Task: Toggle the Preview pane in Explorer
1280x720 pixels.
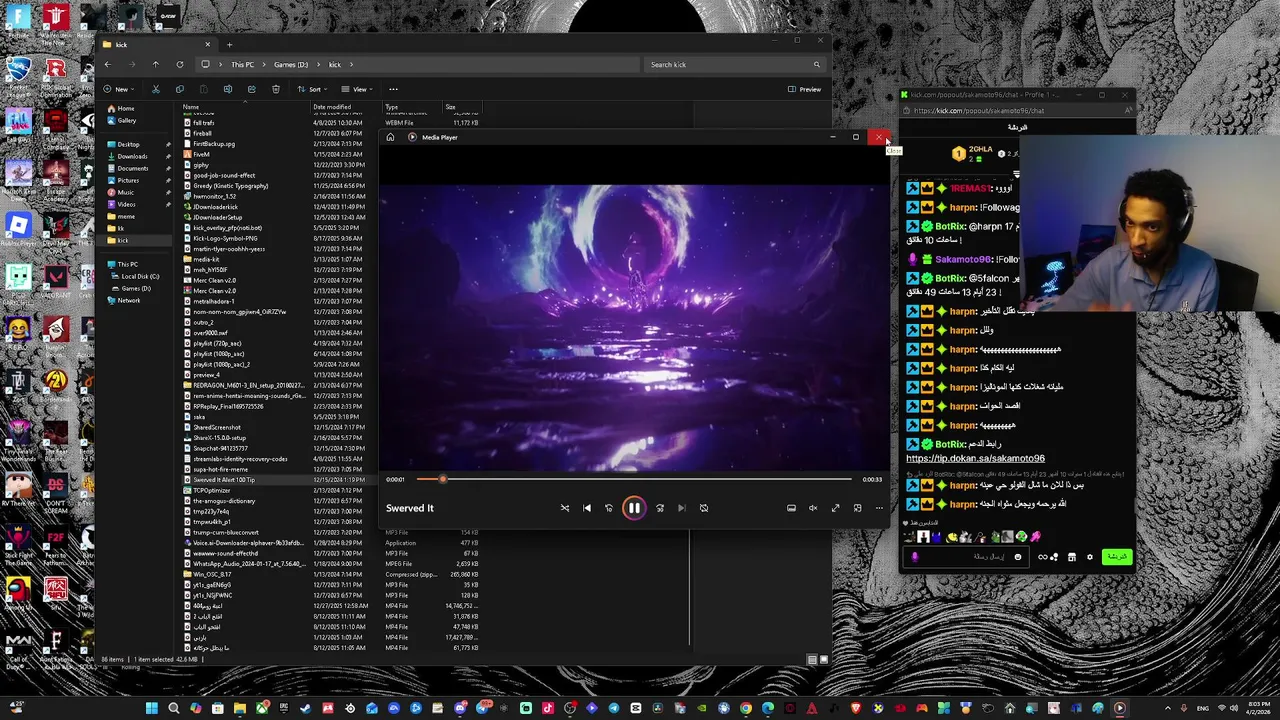Action: click(804, 89)
